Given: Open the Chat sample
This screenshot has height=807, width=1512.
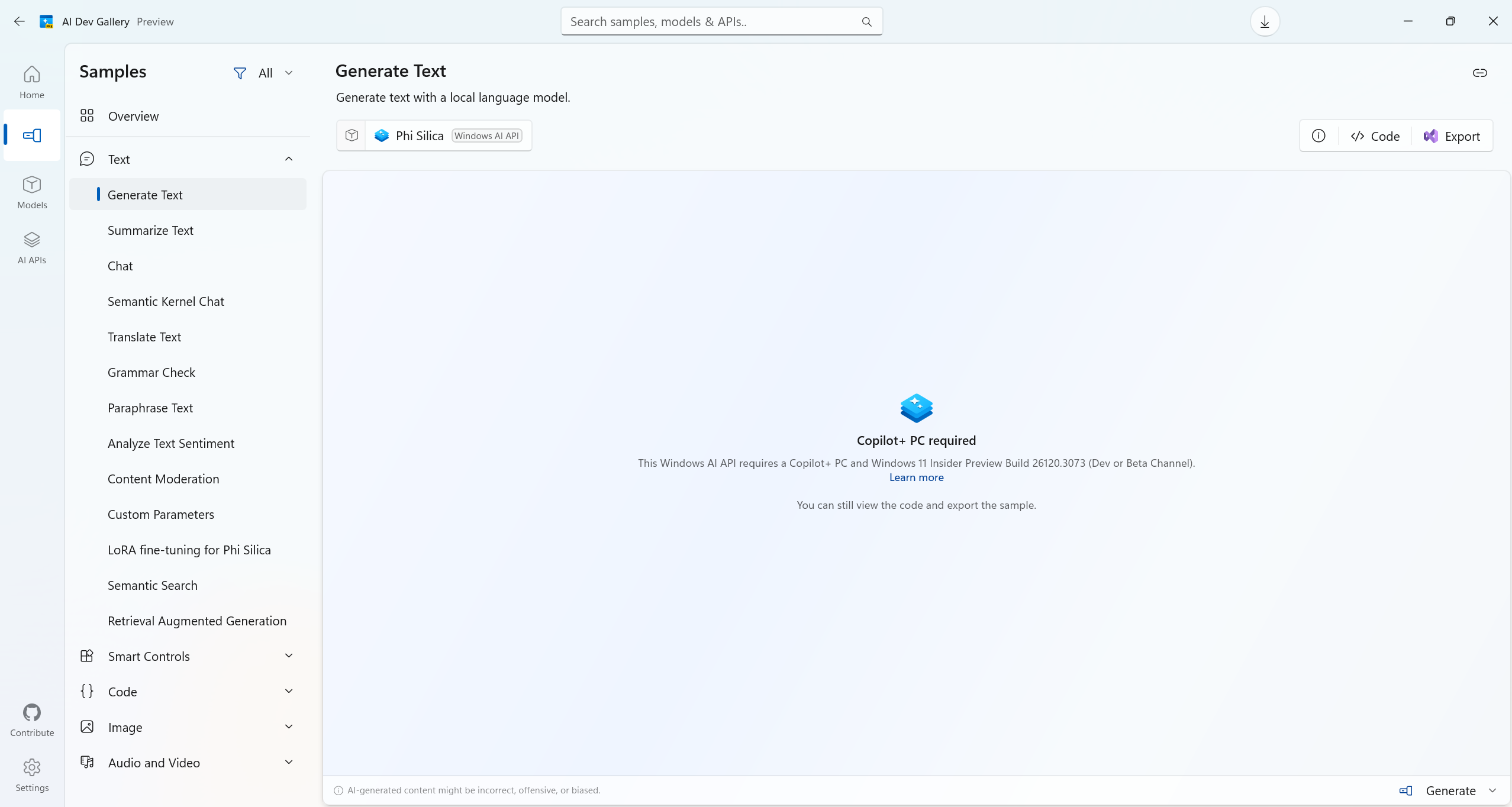Looking at the screenshot, I should pos(188,266).
